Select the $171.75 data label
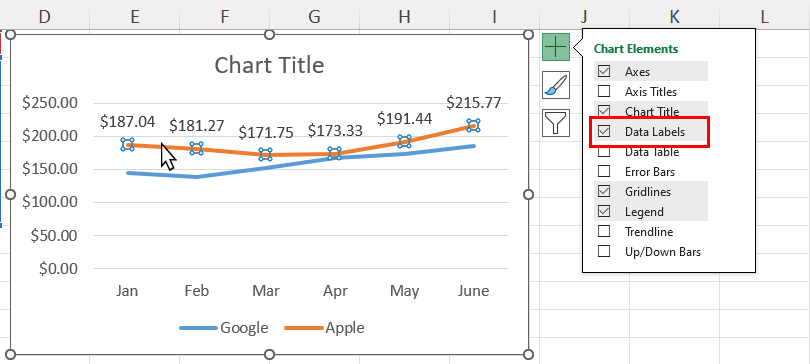810x364 pixels. coord(266,132)
